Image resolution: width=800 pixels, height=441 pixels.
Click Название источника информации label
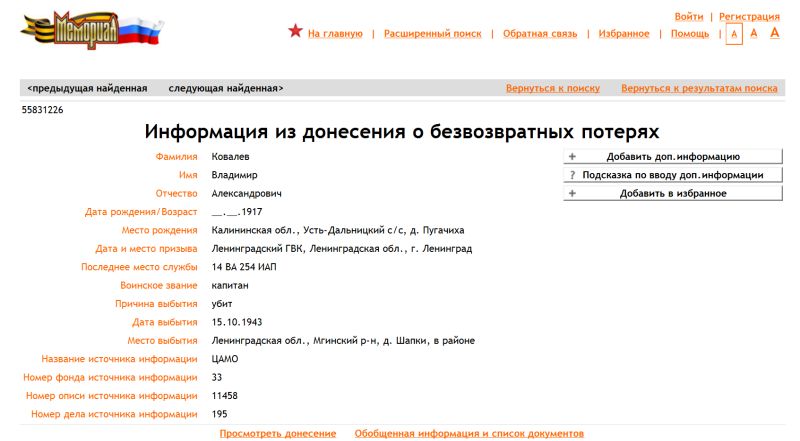(x=119, y=359)
